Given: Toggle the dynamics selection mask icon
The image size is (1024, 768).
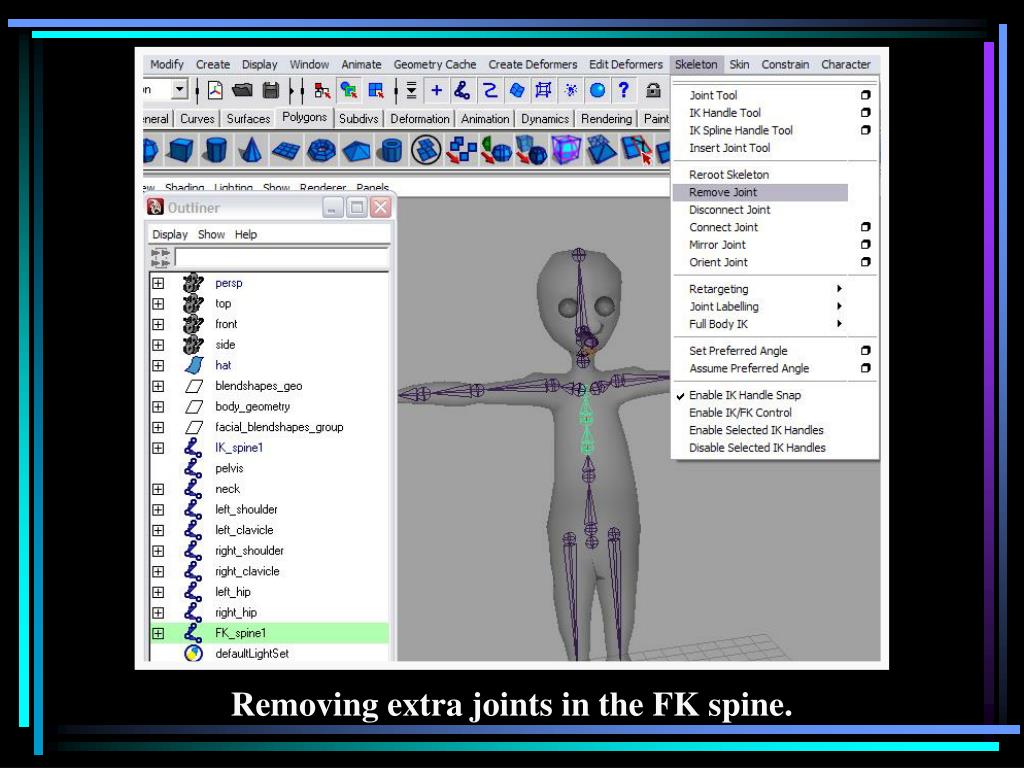Looking at the screenshot, I should pyautogui.click(x=571, y=90).
